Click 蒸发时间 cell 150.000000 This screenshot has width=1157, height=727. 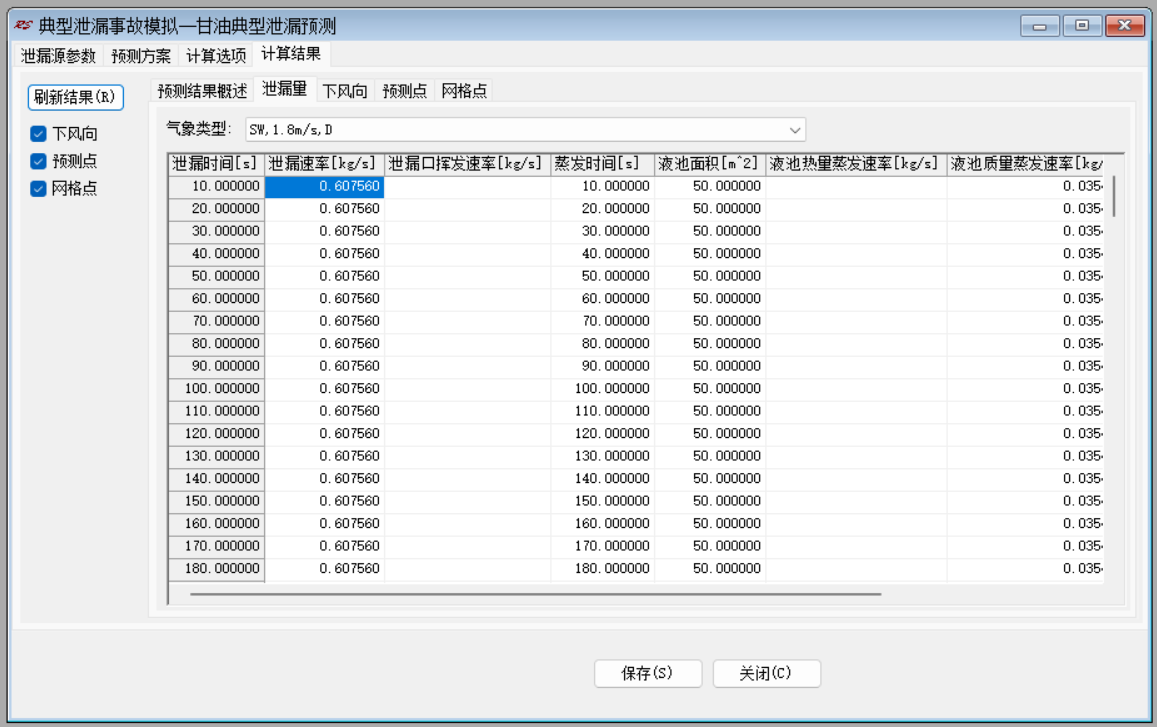[602, 501]
